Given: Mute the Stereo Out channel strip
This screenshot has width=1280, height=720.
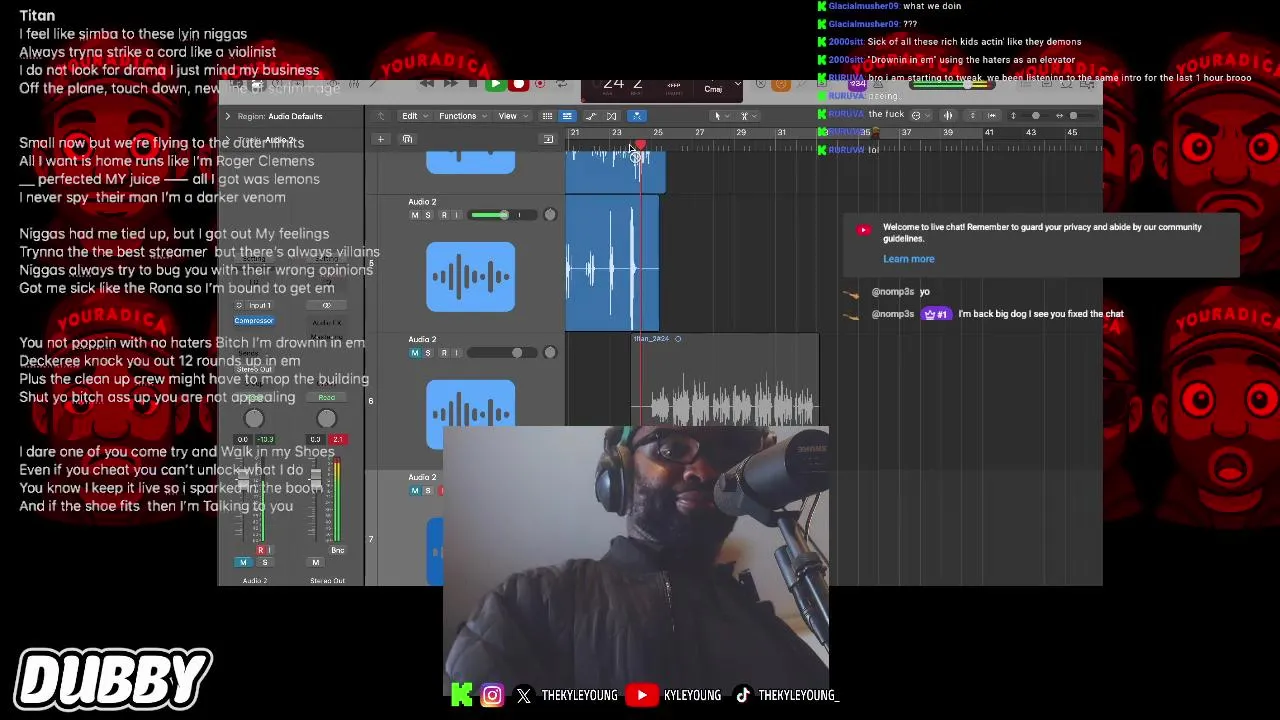Looking at the screenshot, I should pyautogui.click(x=315, y=562).
